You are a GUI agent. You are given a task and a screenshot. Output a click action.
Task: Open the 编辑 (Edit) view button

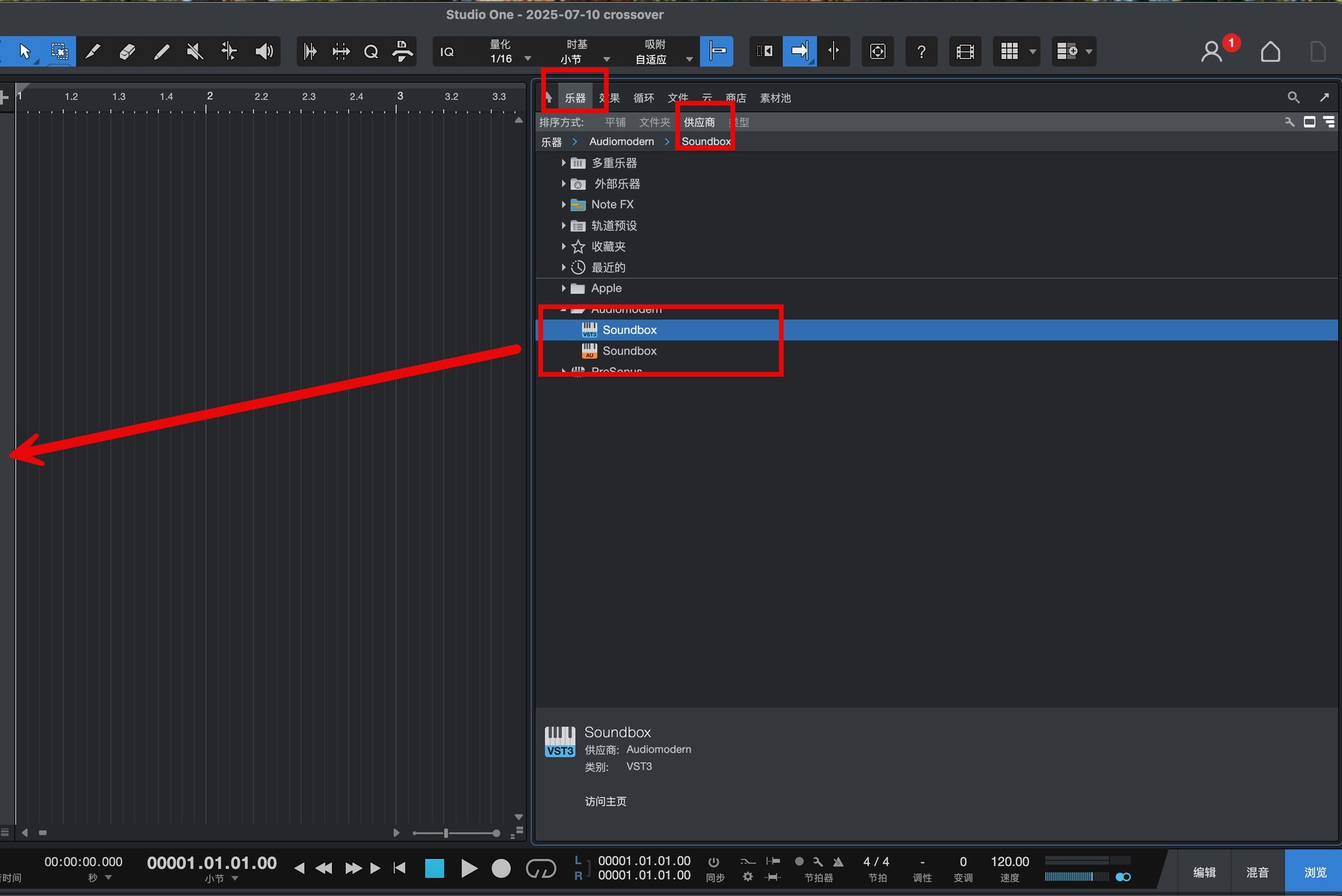(x=1204, y=872)
